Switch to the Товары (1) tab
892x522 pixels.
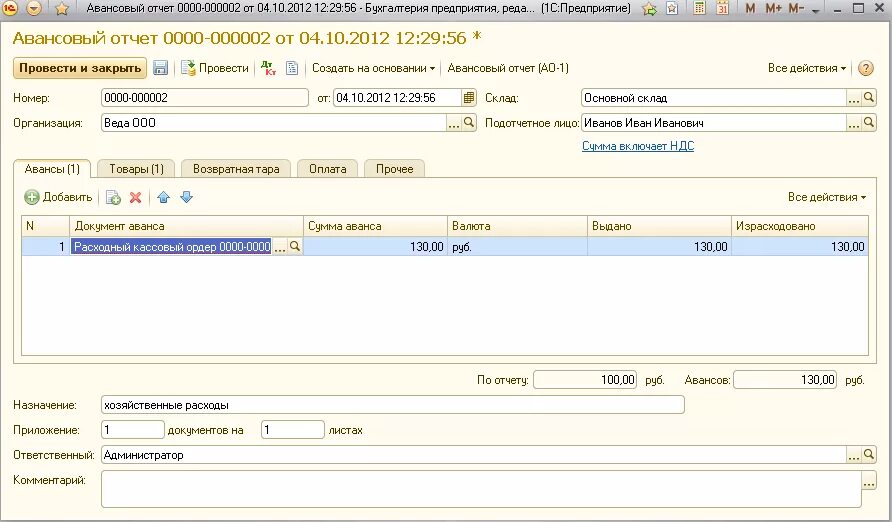136,169
